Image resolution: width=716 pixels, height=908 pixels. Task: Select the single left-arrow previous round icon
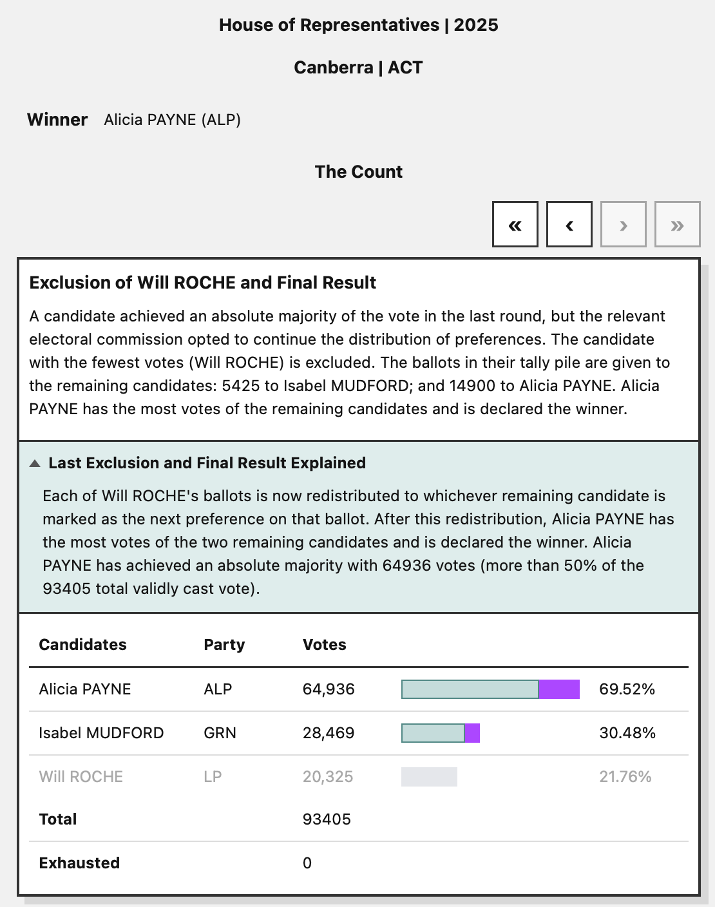point(569,224)
